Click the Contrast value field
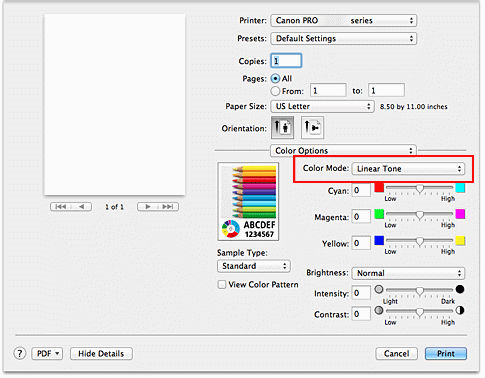The image size is (485, 378). (x=361, y=314)
